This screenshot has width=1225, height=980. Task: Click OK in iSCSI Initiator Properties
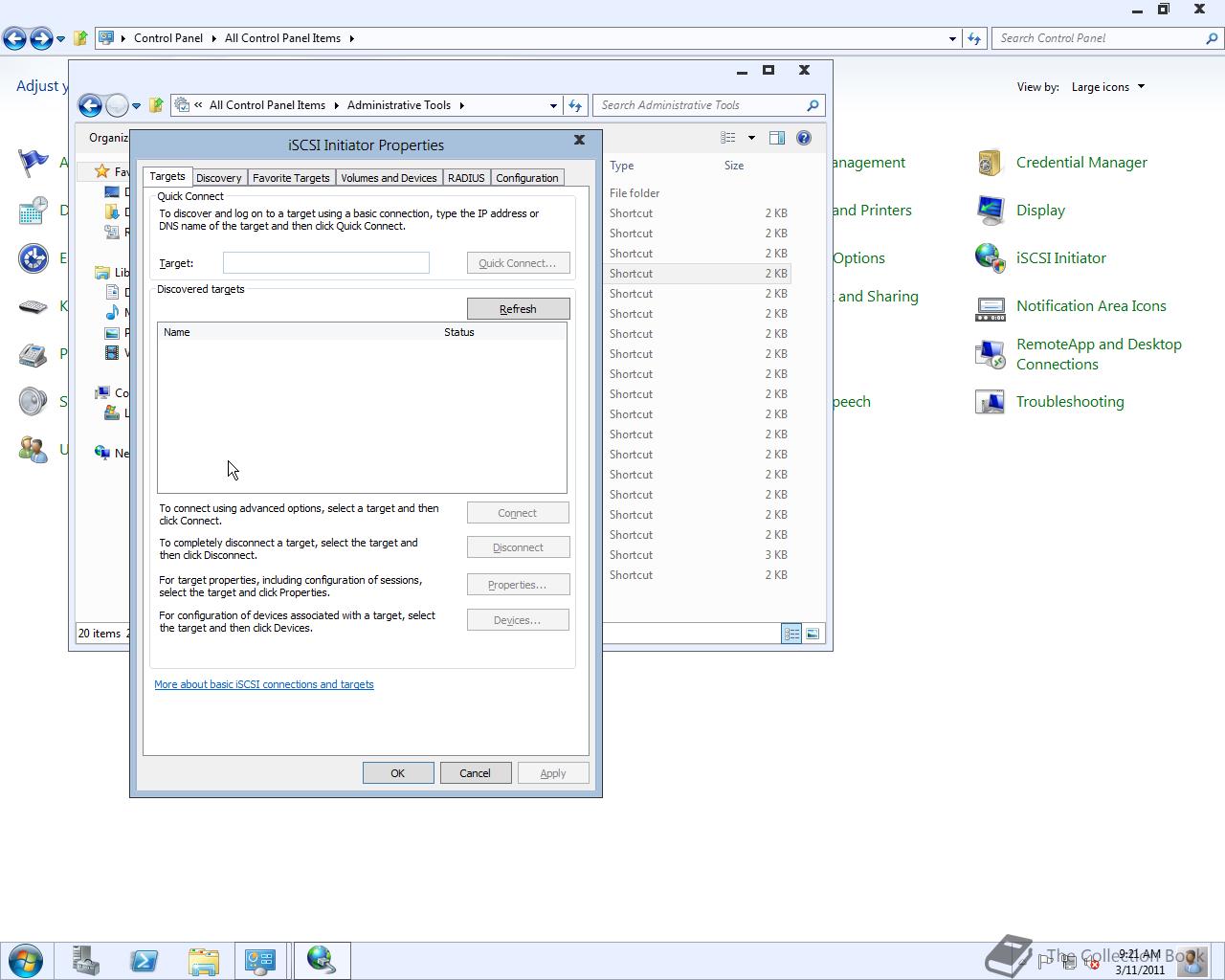398,773
